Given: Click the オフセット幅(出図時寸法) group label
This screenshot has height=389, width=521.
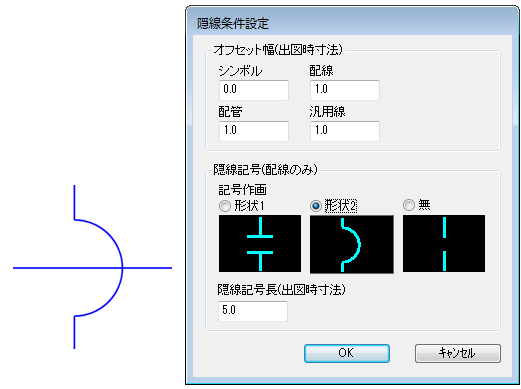Looking at the screenshot, I should [278, 50].
